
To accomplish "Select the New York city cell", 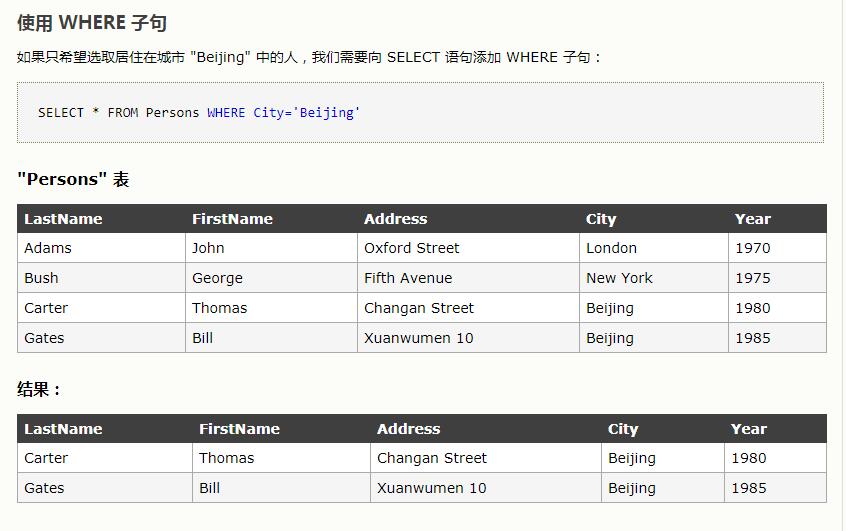I will tap(619, 278).
